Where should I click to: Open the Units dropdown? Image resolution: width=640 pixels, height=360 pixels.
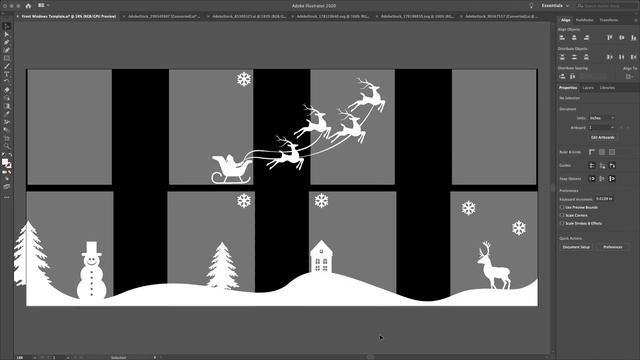tap(602, 118)
